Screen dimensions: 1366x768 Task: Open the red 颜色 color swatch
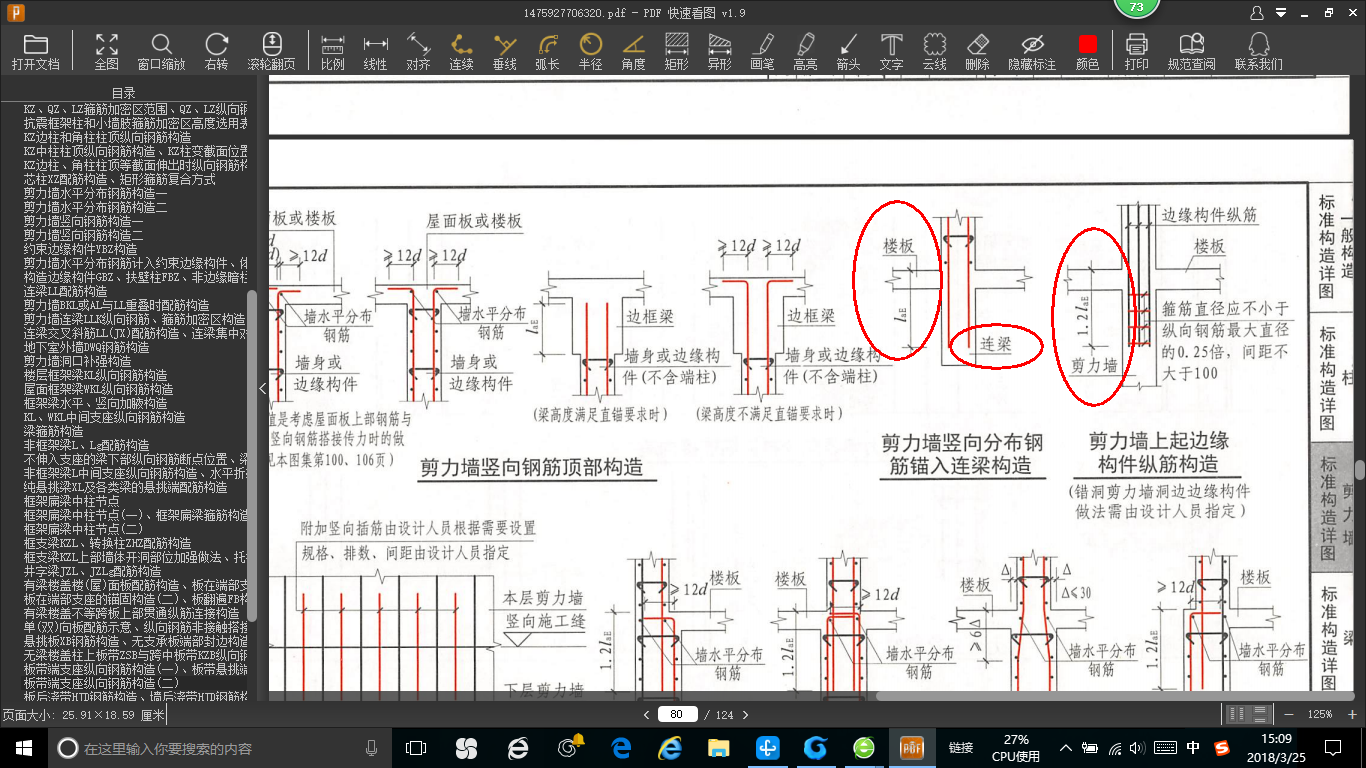(x=1087, y=51)
